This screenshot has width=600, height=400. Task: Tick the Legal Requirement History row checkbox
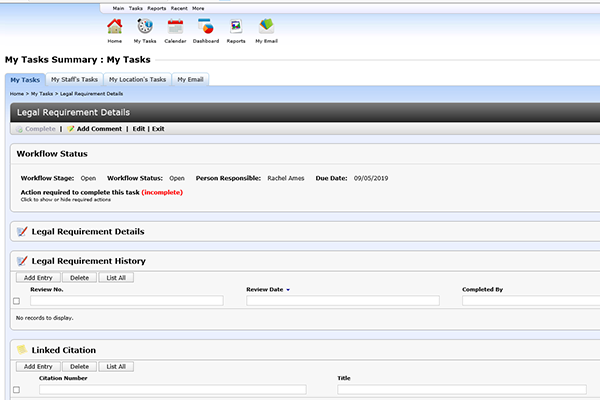(x=15, y=300)
